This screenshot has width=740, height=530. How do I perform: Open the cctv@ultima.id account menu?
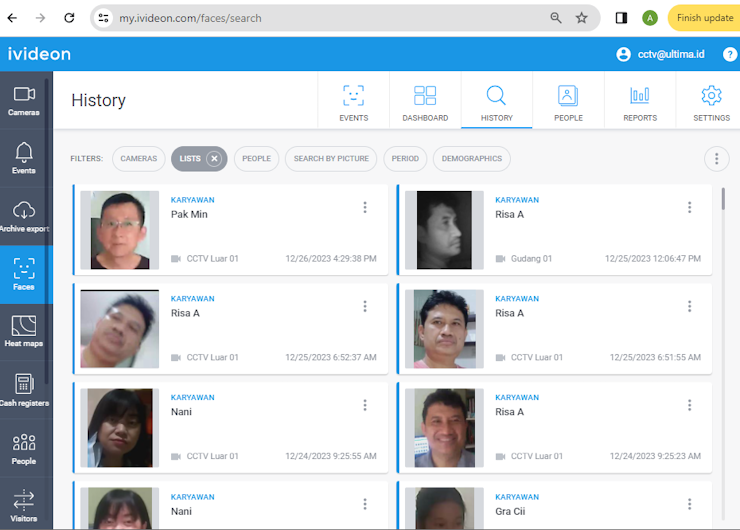click(661, 54)
